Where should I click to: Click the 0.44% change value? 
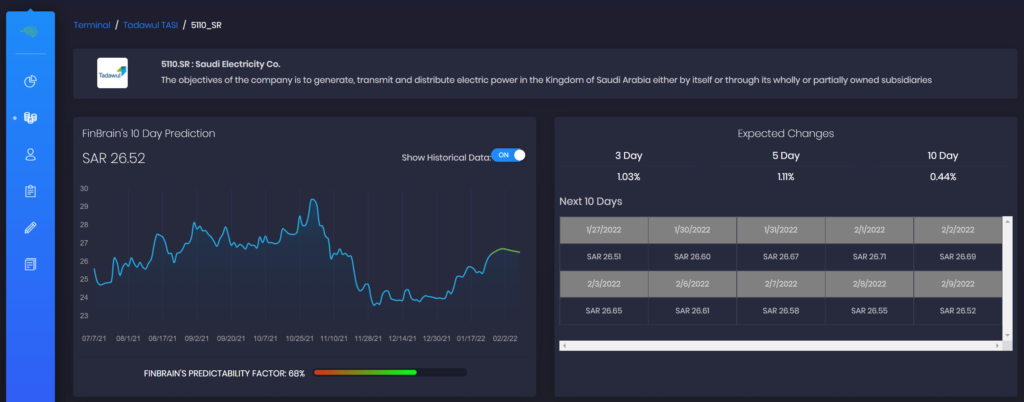point(943,177)
